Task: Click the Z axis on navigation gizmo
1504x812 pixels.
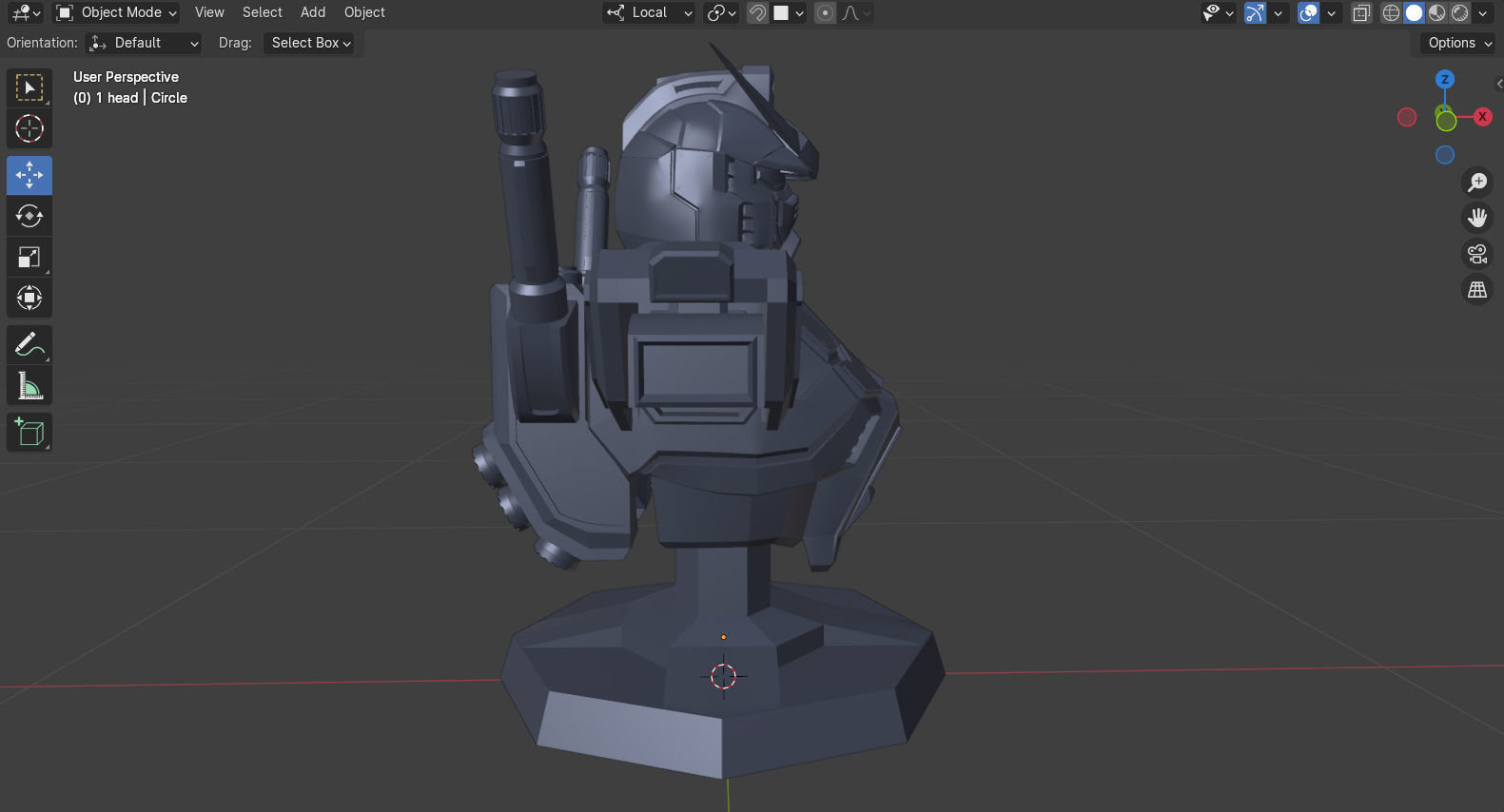Action: [x=1445, y=80]
